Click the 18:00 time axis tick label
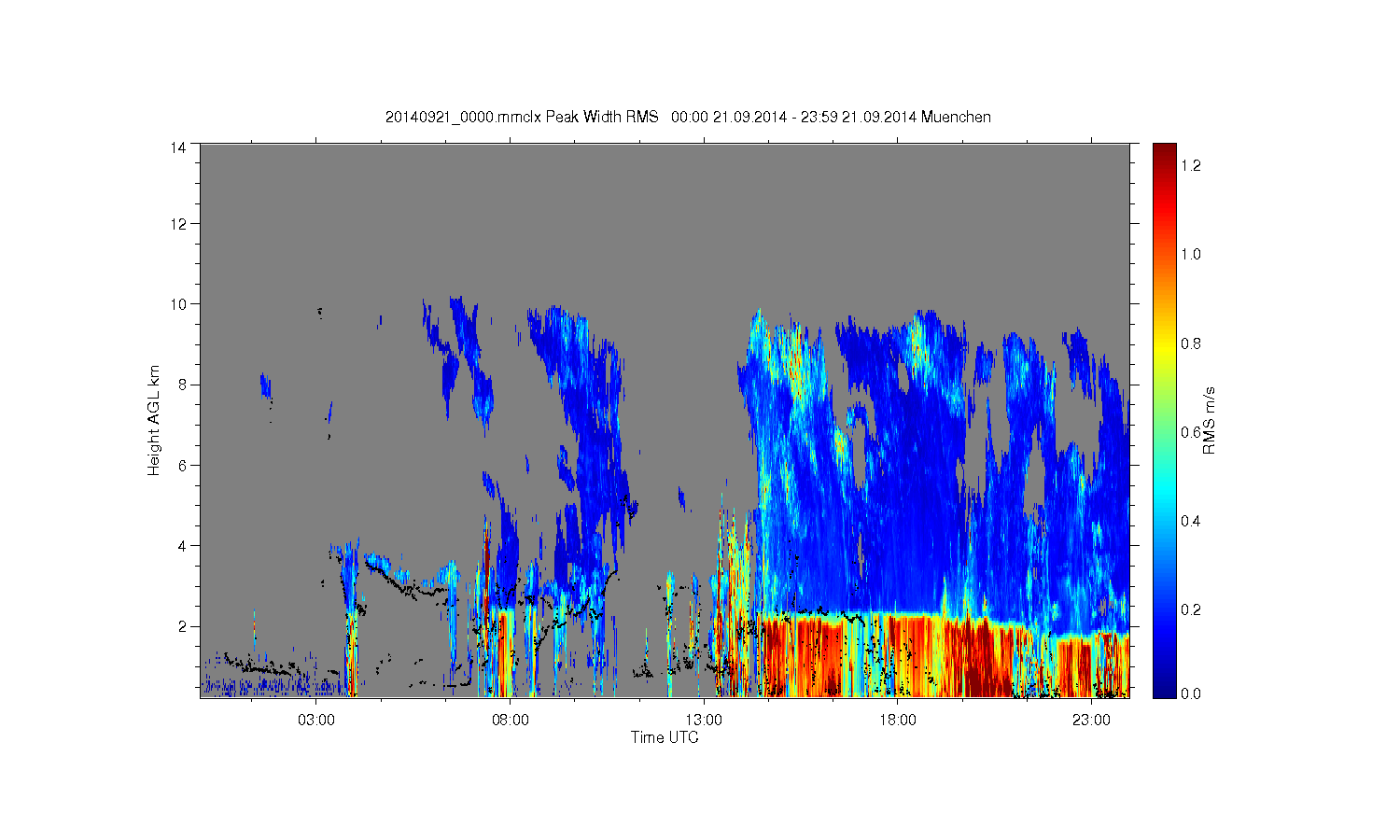1400x840 pixels. [897, 721]
